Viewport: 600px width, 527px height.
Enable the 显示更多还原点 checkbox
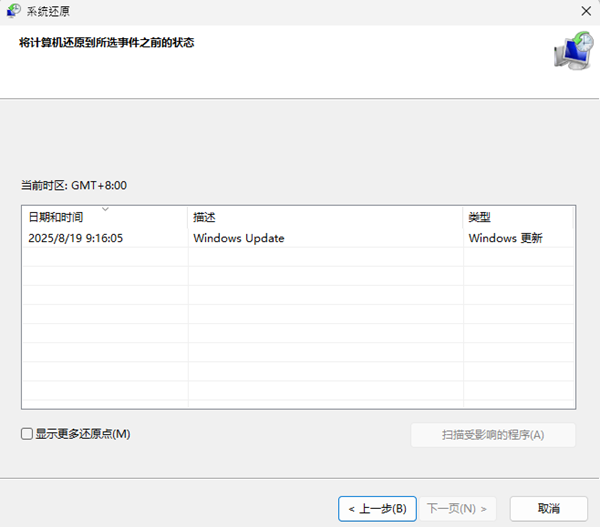[x=27, y=434]
